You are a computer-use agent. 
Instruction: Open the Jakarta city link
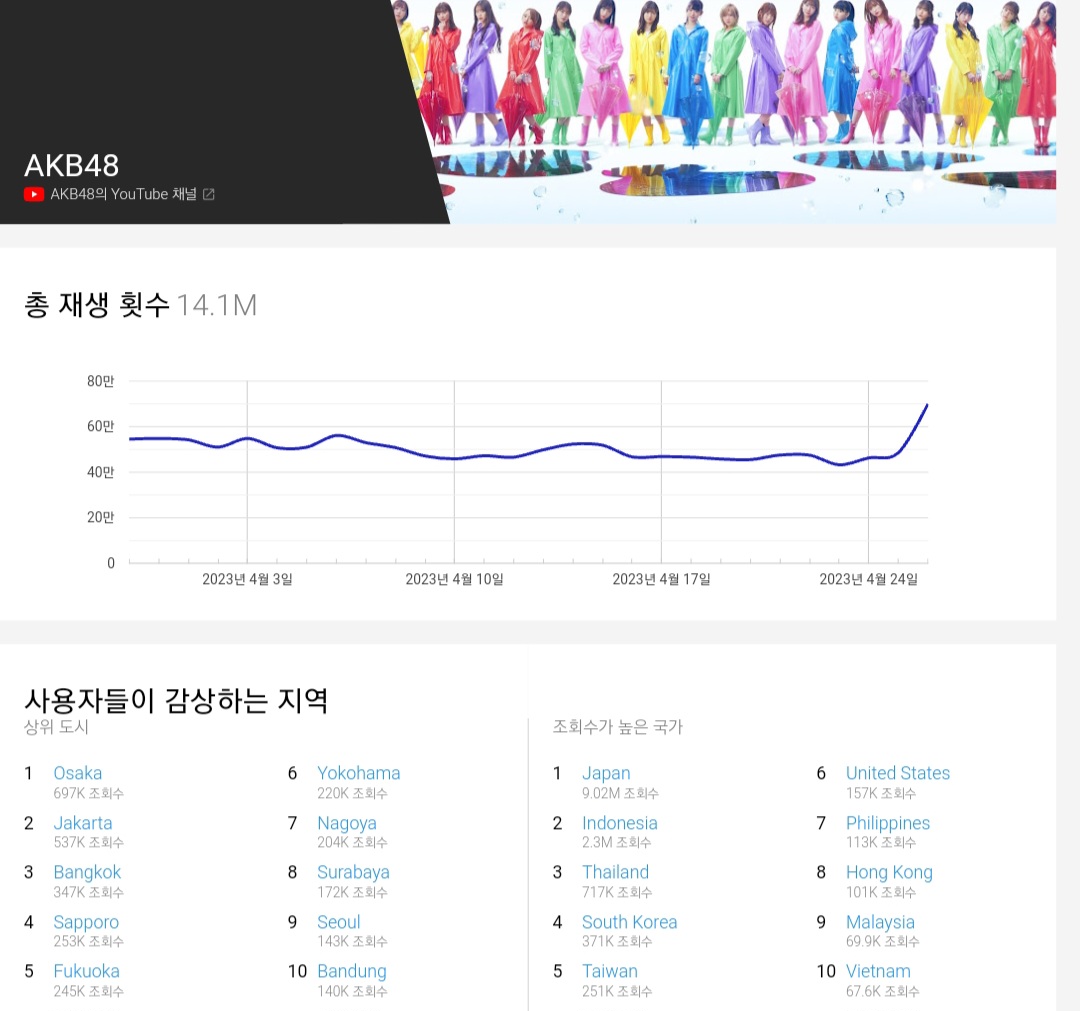(83, 823)
